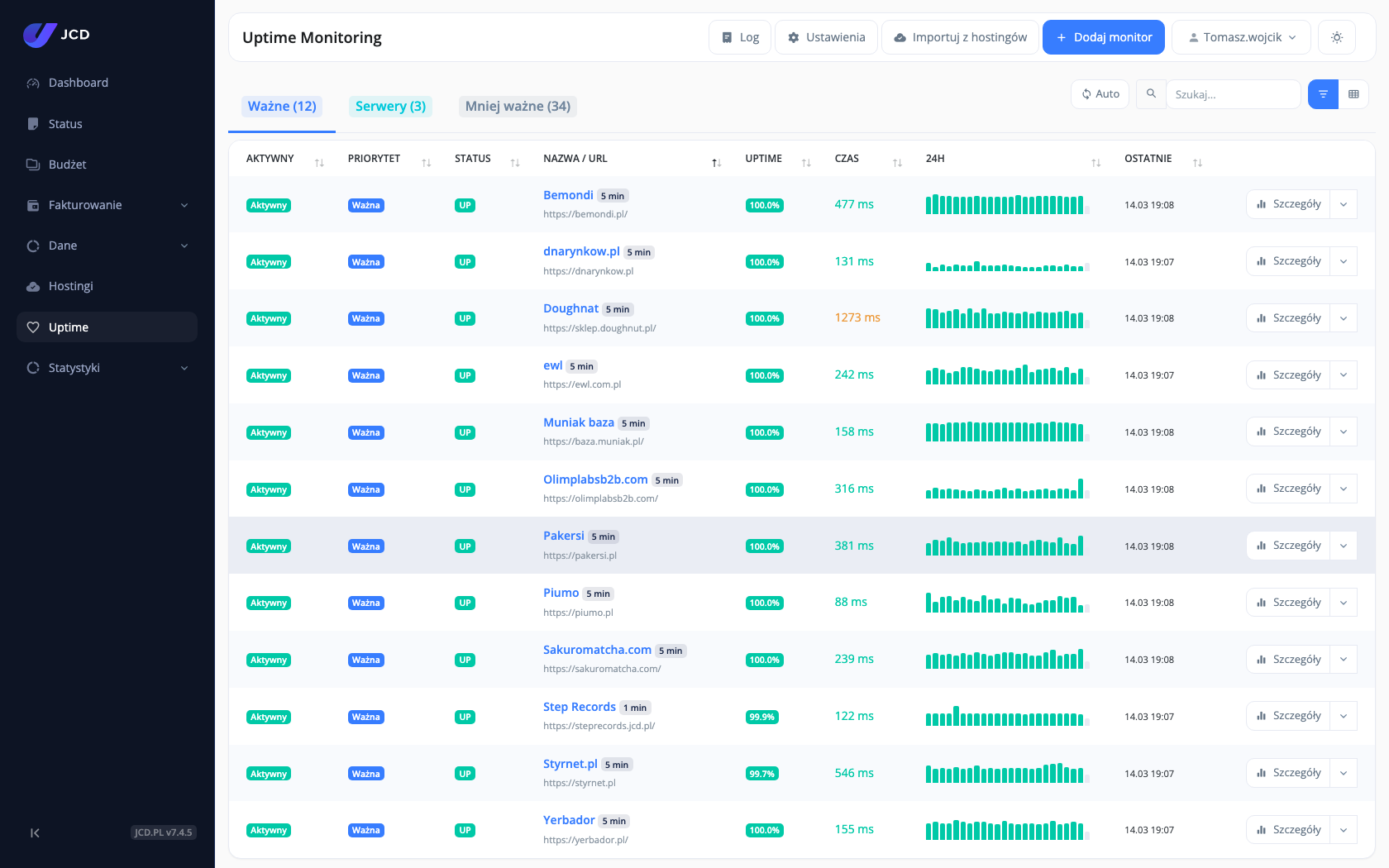Click the JCD logo icon
1389x868 pixels.
(39, 35)
